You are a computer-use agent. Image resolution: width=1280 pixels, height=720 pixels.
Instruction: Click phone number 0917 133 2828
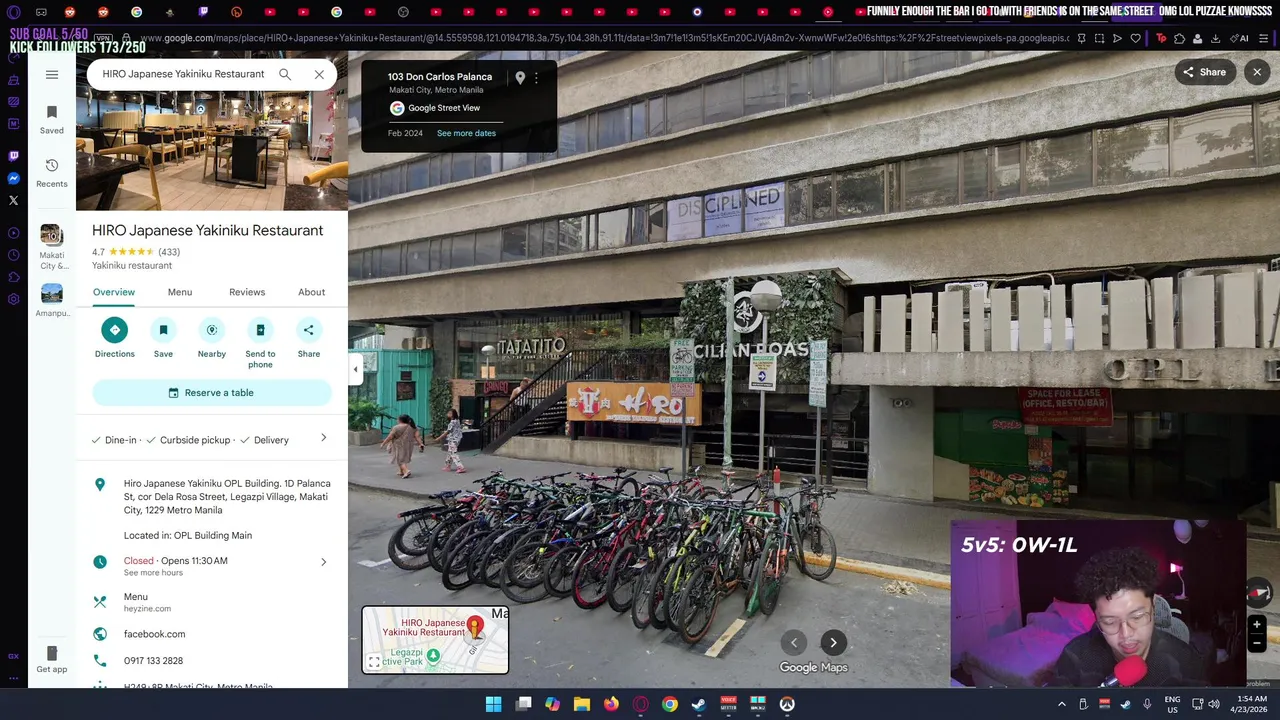[153, 661]
